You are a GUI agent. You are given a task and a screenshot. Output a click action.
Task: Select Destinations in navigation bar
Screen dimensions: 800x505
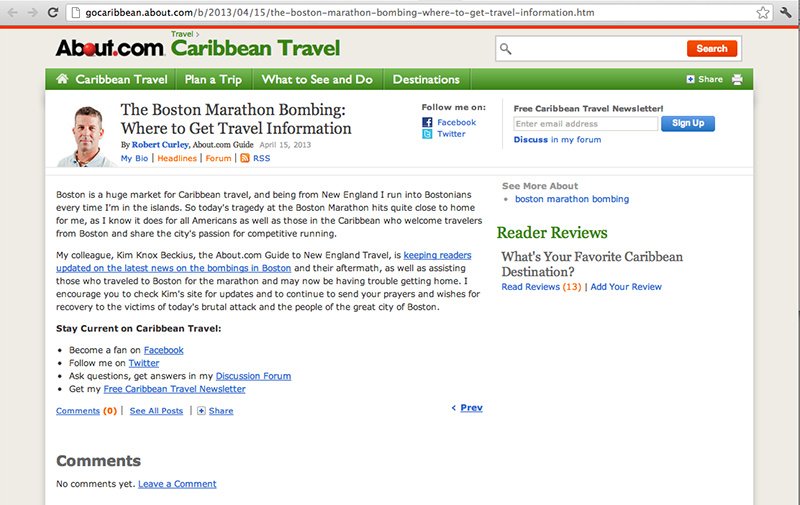click(426, 79)
